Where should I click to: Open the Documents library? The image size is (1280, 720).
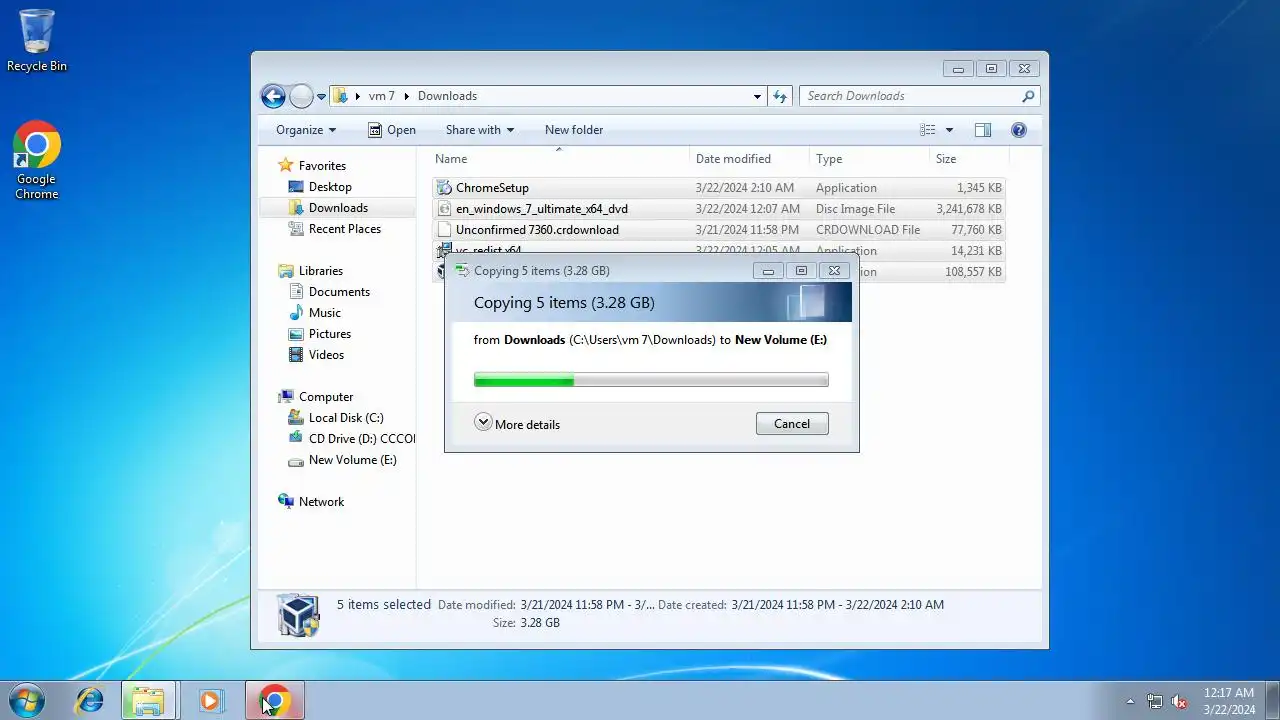[x=339, y=292]
